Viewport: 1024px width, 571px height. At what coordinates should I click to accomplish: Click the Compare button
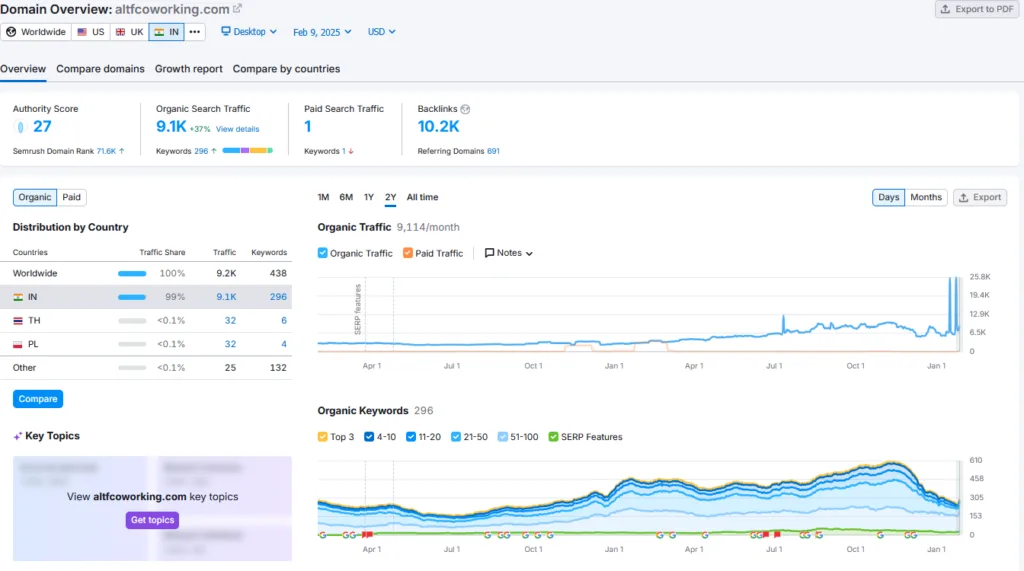[38, 399]
